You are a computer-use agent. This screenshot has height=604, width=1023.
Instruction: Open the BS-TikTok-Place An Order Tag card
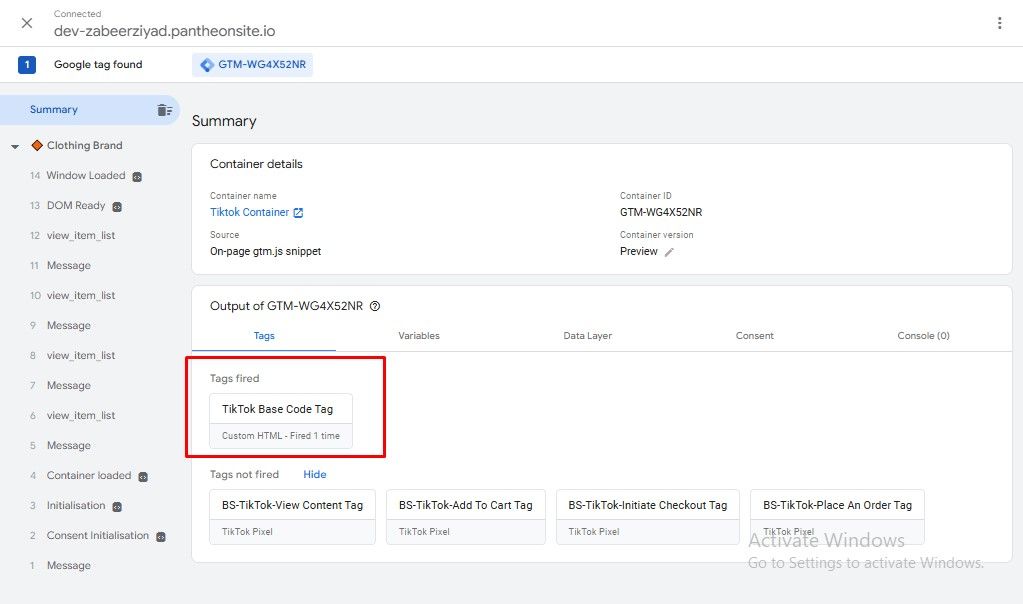coord(837,517)
